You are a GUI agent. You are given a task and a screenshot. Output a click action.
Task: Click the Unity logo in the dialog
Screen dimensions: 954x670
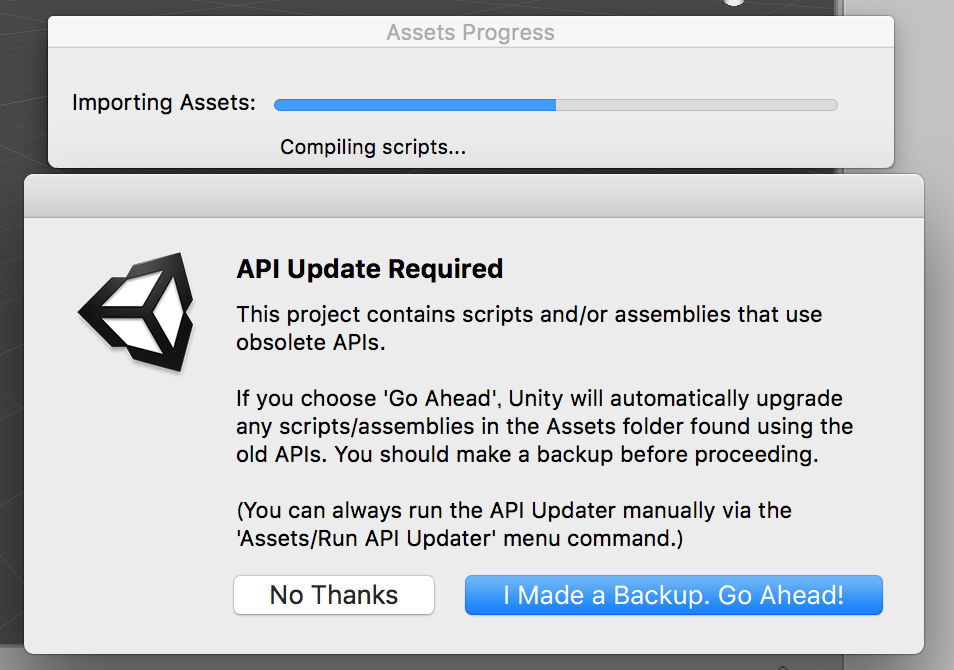point(136,312)
